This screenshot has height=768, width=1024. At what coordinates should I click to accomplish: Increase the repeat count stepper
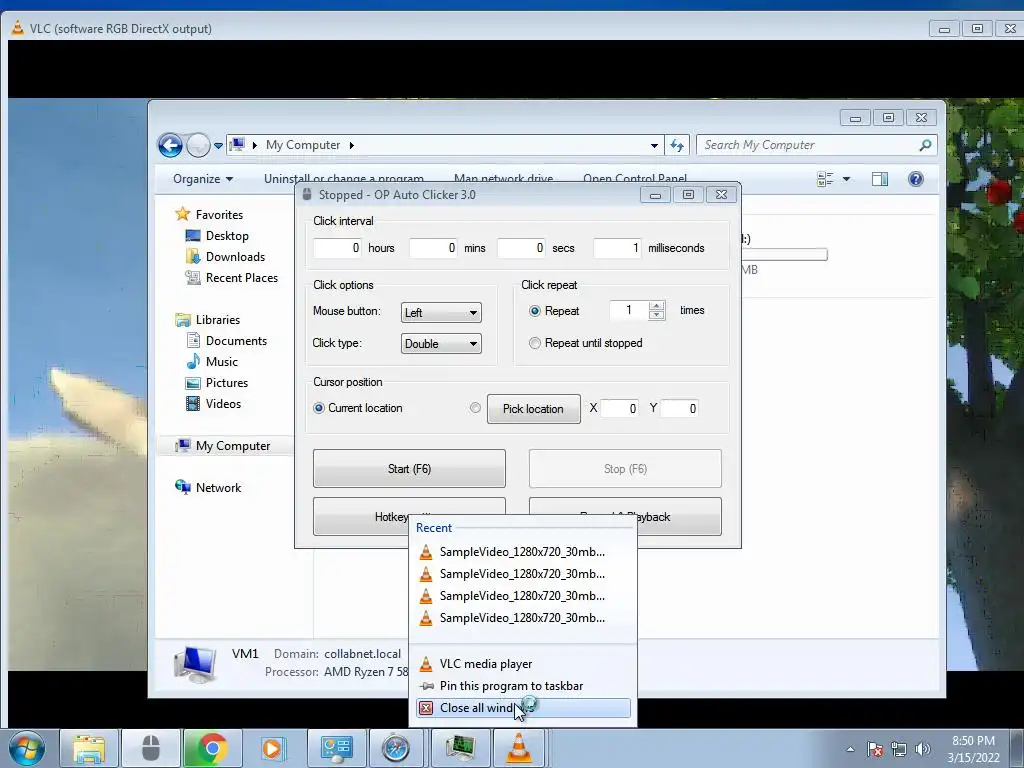(657, 306)
